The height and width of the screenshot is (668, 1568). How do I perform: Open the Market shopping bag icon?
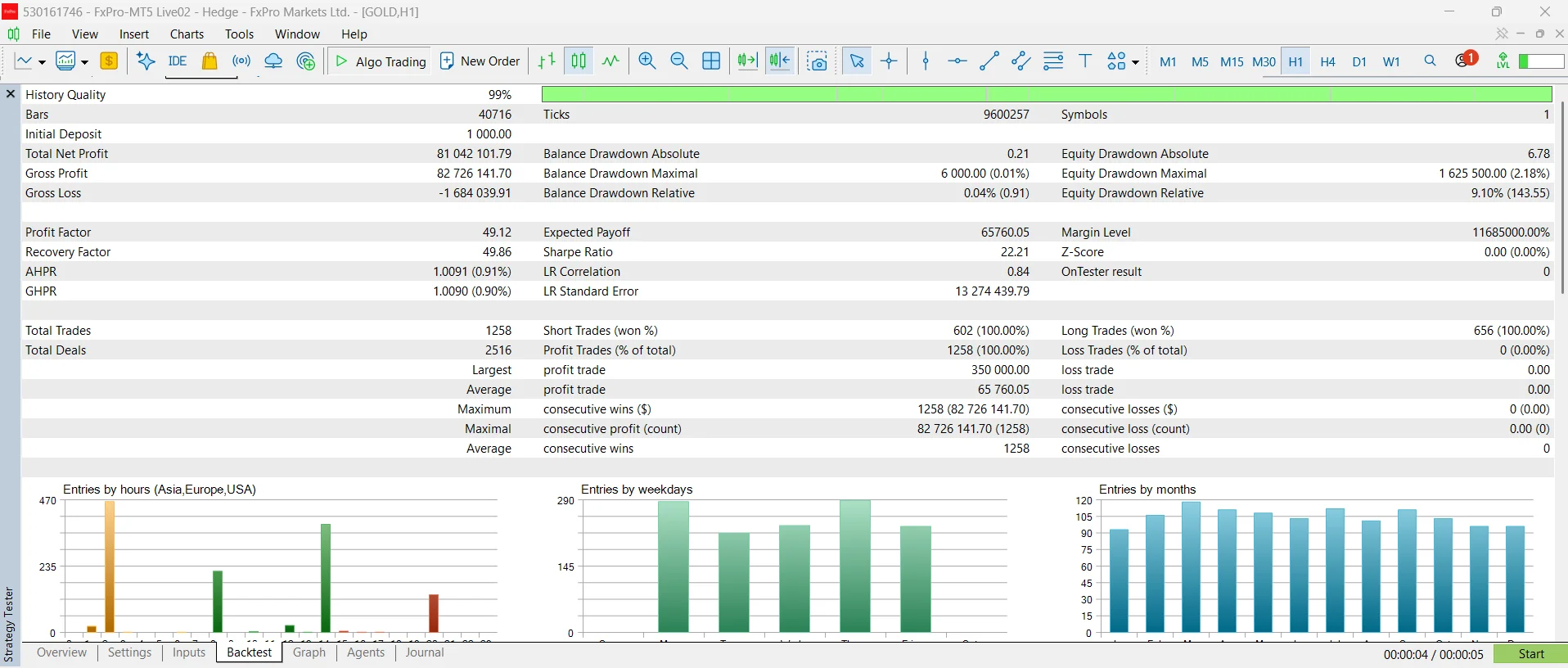pos(210,61)
